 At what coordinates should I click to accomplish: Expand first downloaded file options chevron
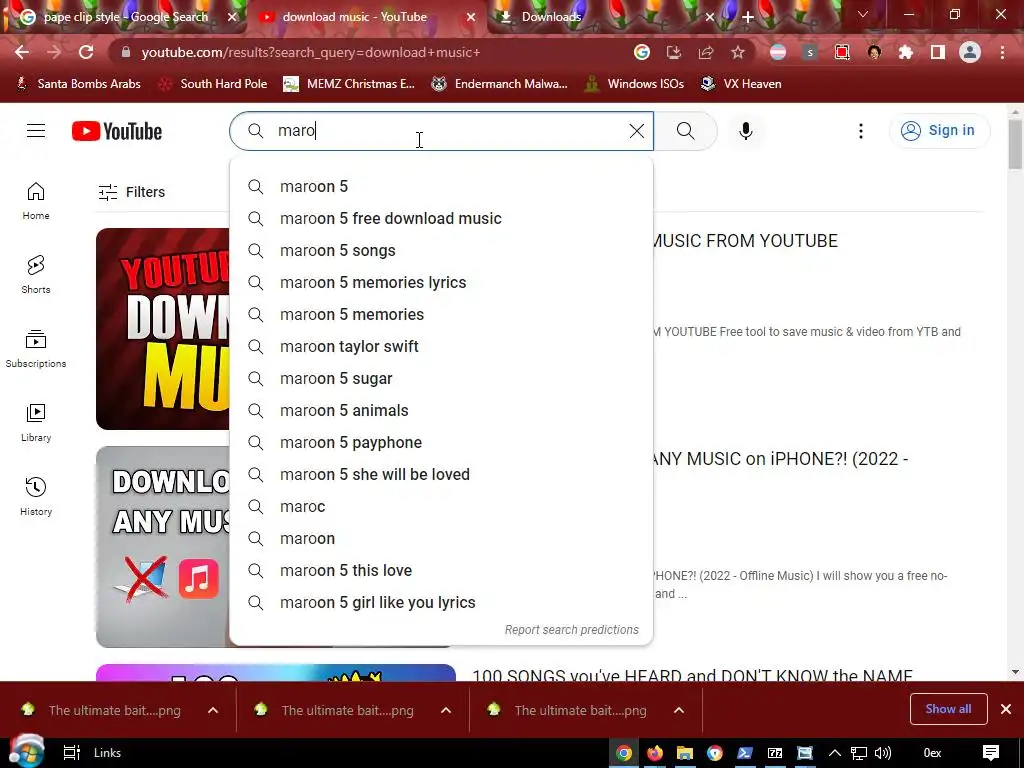point(213,710)
